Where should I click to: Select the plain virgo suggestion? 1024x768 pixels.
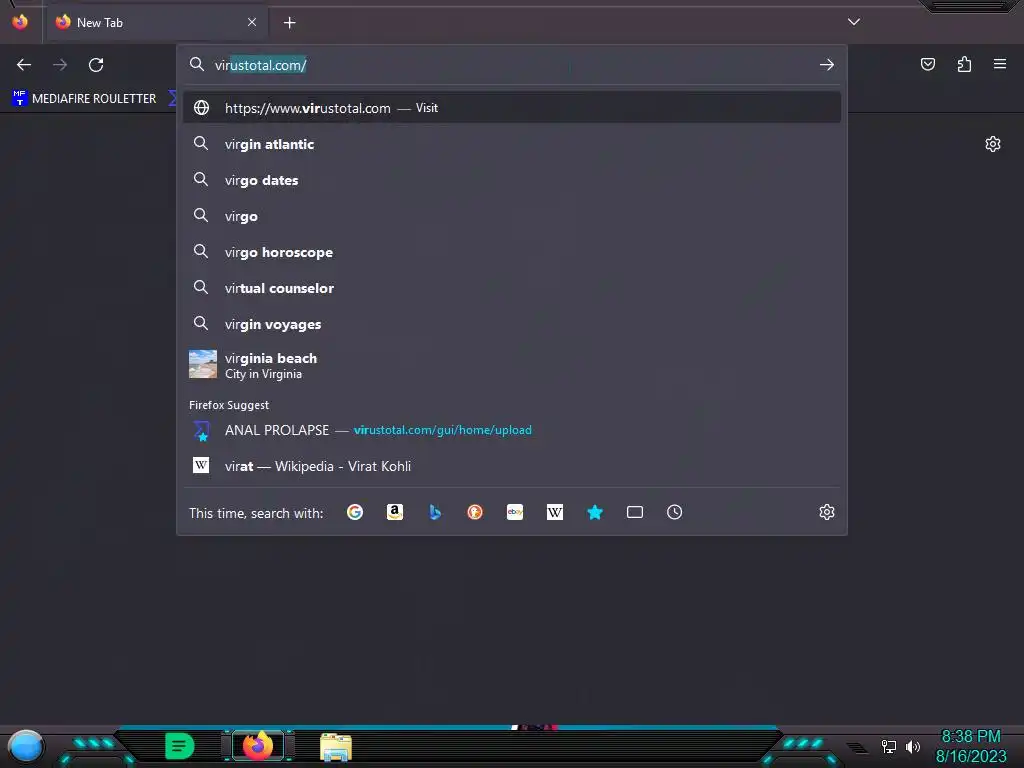tap(512, 216)
